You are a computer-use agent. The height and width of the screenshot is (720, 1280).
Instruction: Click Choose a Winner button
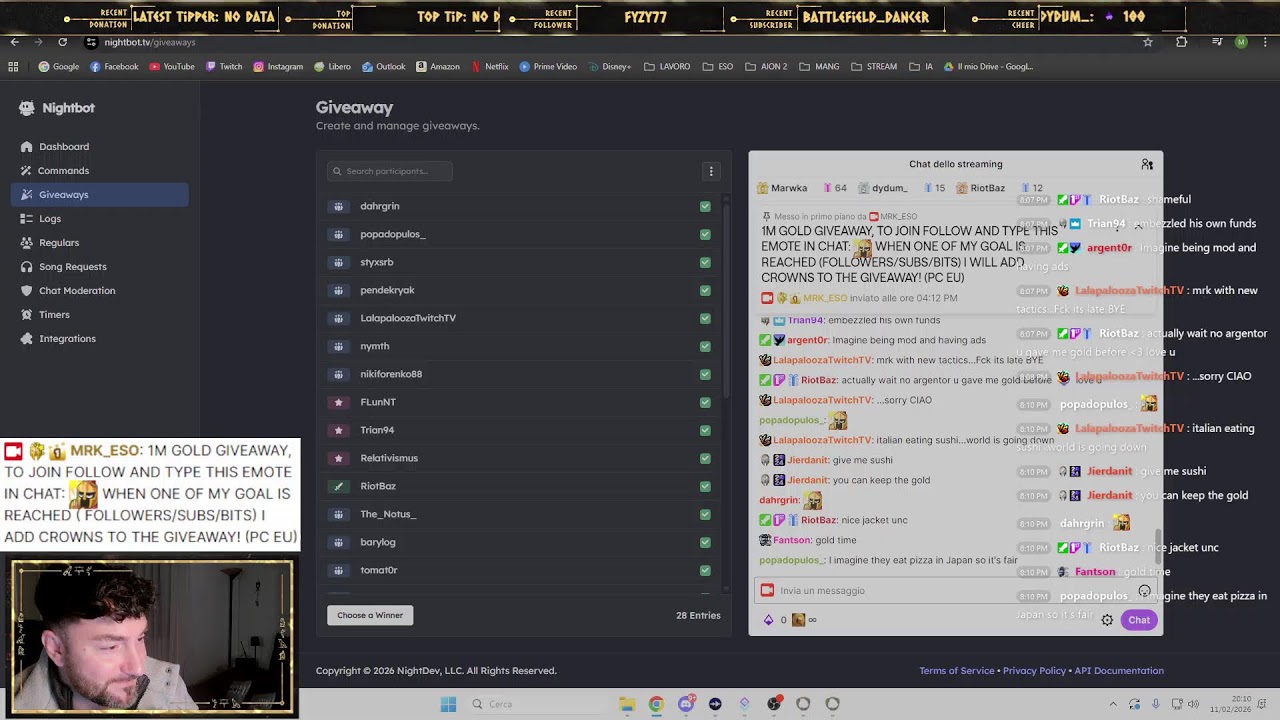point(370,615)
